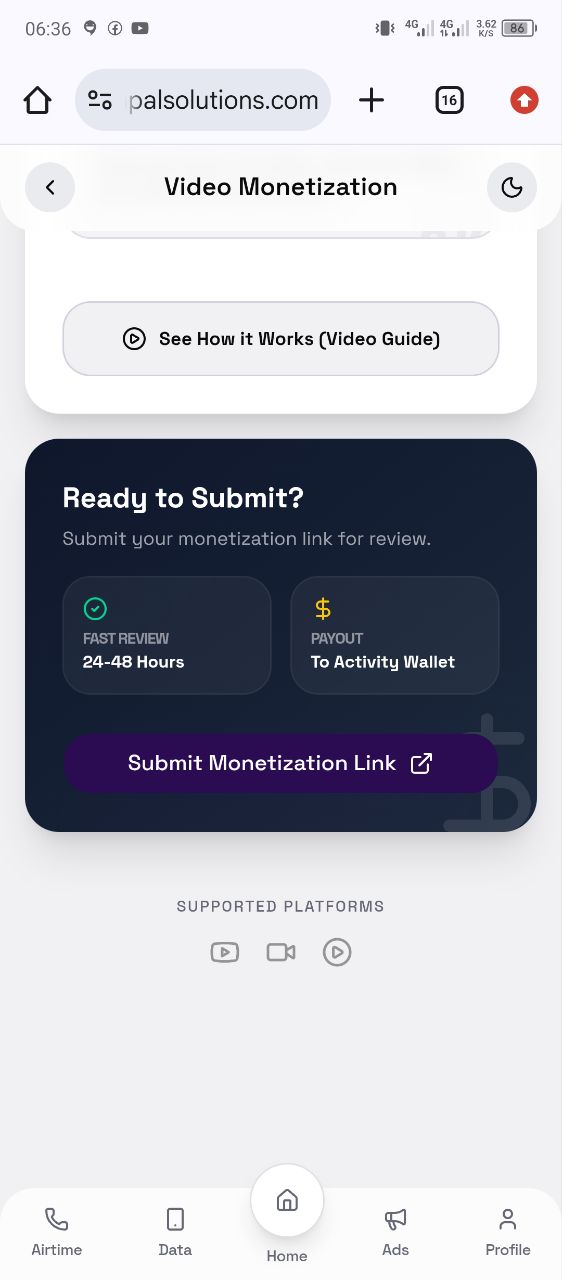Tap the video camera platform icon
Screen dimensions: 562x1280
[x=281, y=952]
